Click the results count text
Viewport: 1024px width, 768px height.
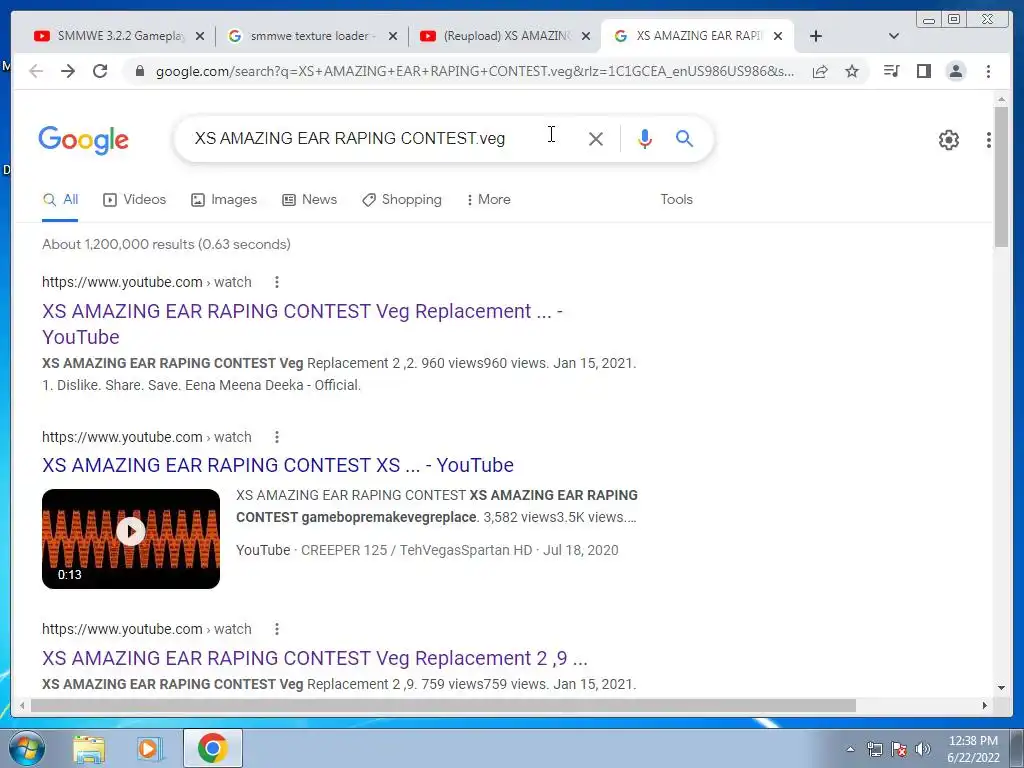(x=167, y=244)
